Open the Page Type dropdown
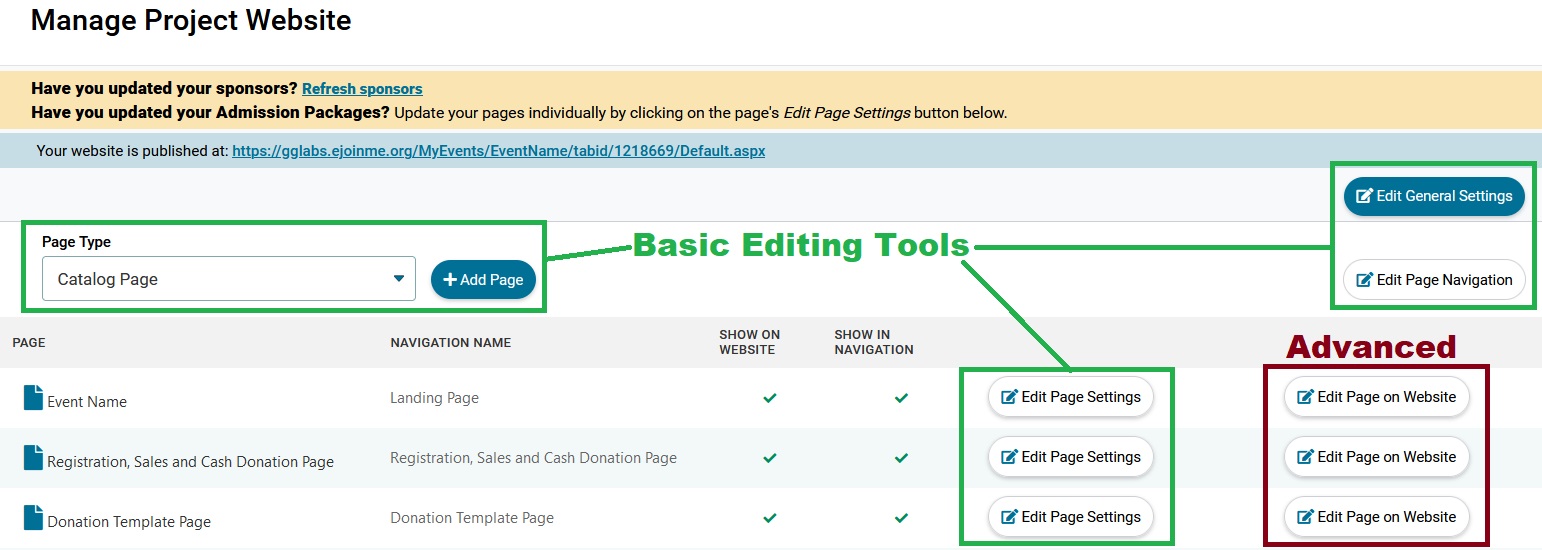The width and height of the screenshot is (1542, 550). coord(228,279)
